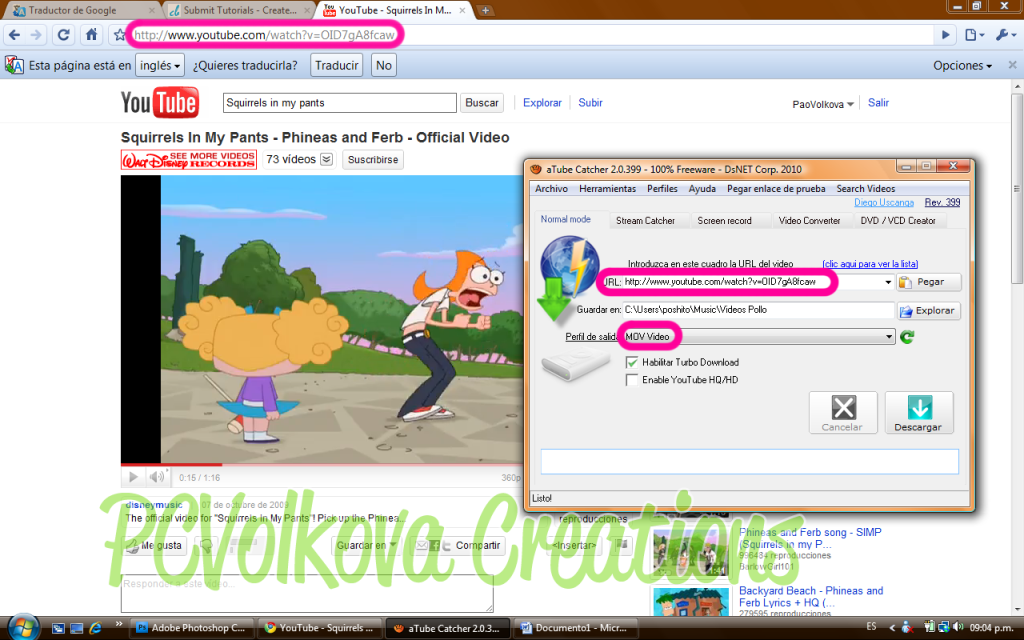The image size is (1024, 640).
Task: Click the Chrome page vertical scrollbar
Action: tap(1017, 188)
